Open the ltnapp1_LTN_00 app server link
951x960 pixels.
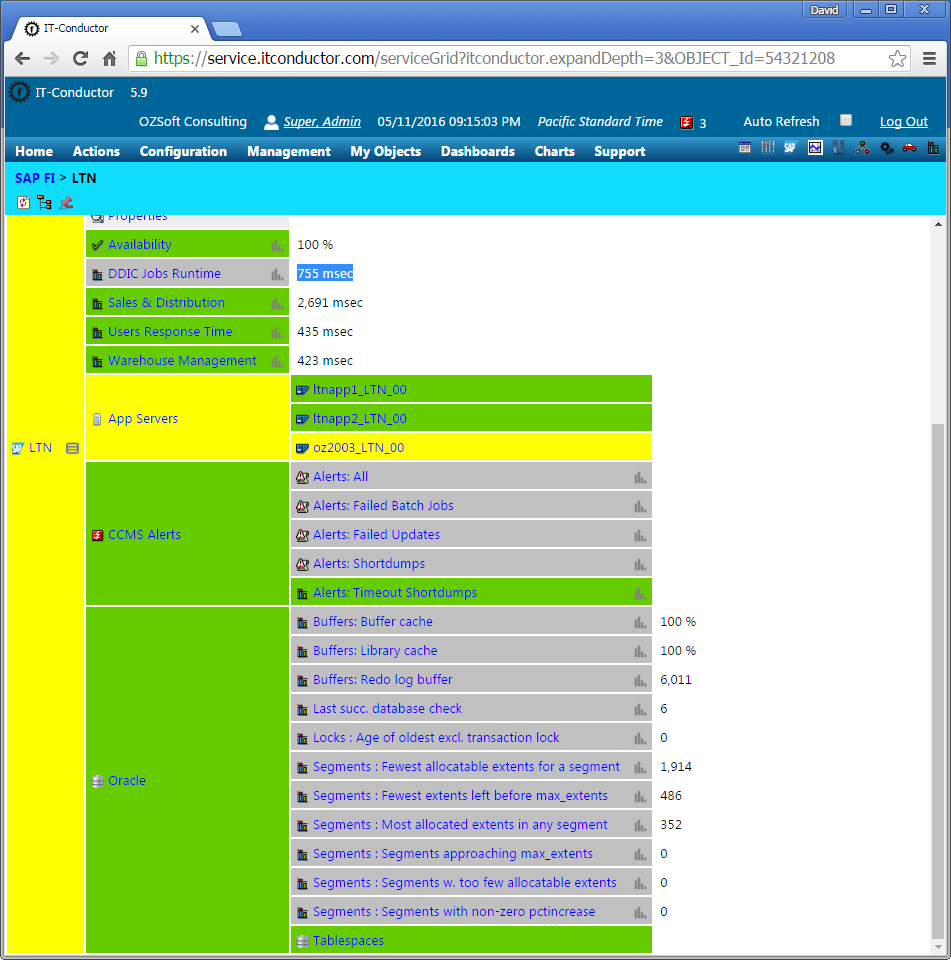coord(359,390)
